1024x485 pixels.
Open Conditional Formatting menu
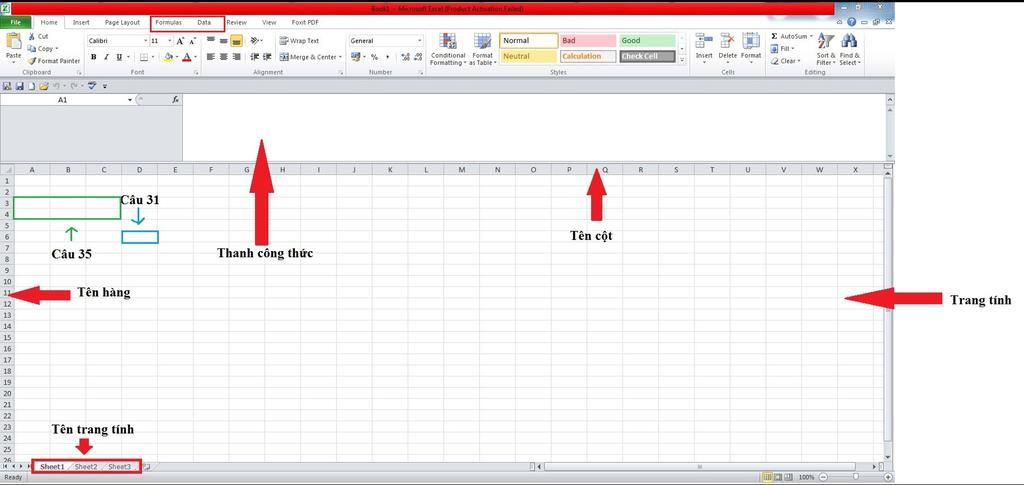[x=448, y=50]
